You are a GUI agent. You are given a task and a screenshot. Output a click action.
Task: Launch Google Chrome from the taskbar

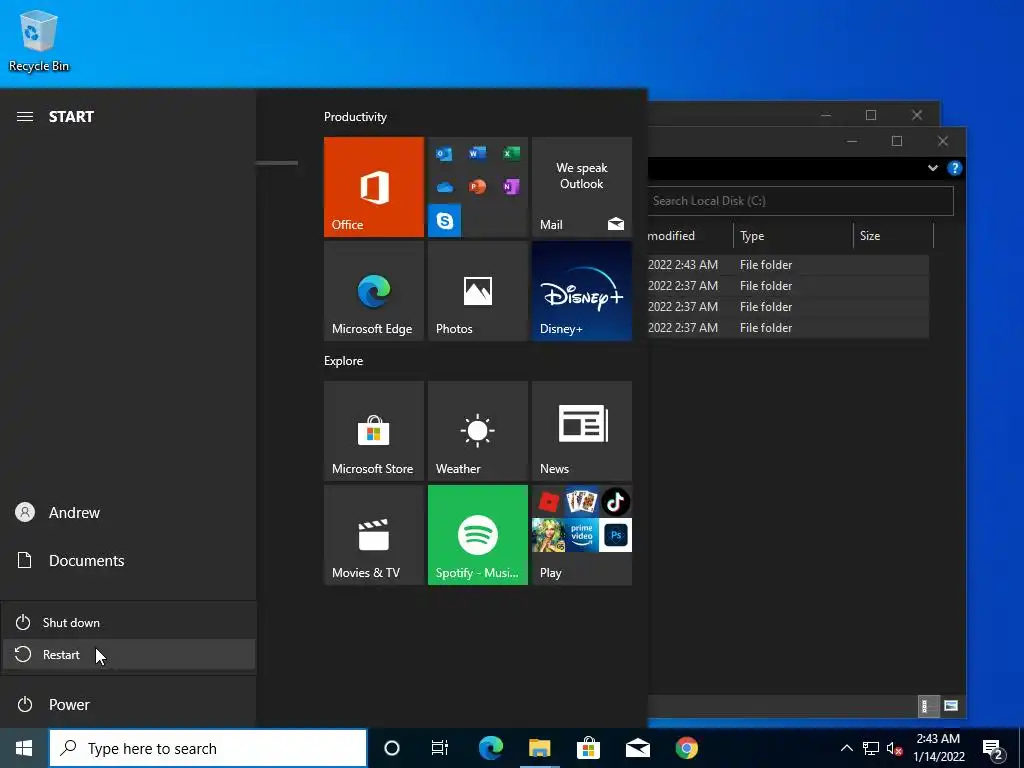686,748
